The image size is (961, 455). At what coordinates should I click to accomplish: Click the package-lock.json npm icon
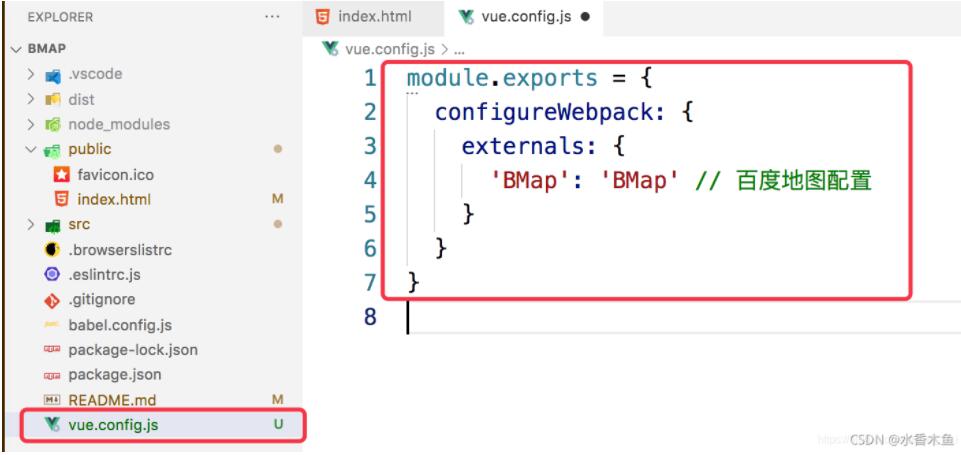point(53,350)
